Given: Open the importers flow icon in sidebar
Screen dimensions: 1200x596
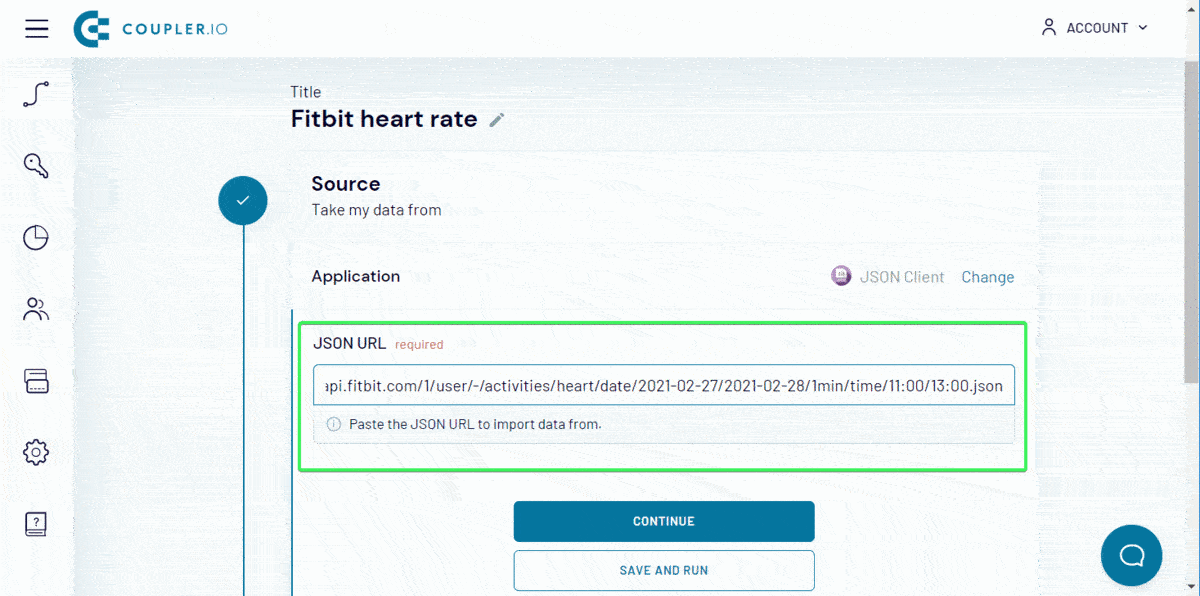Looking at the screenshot, I should [36, 95].
